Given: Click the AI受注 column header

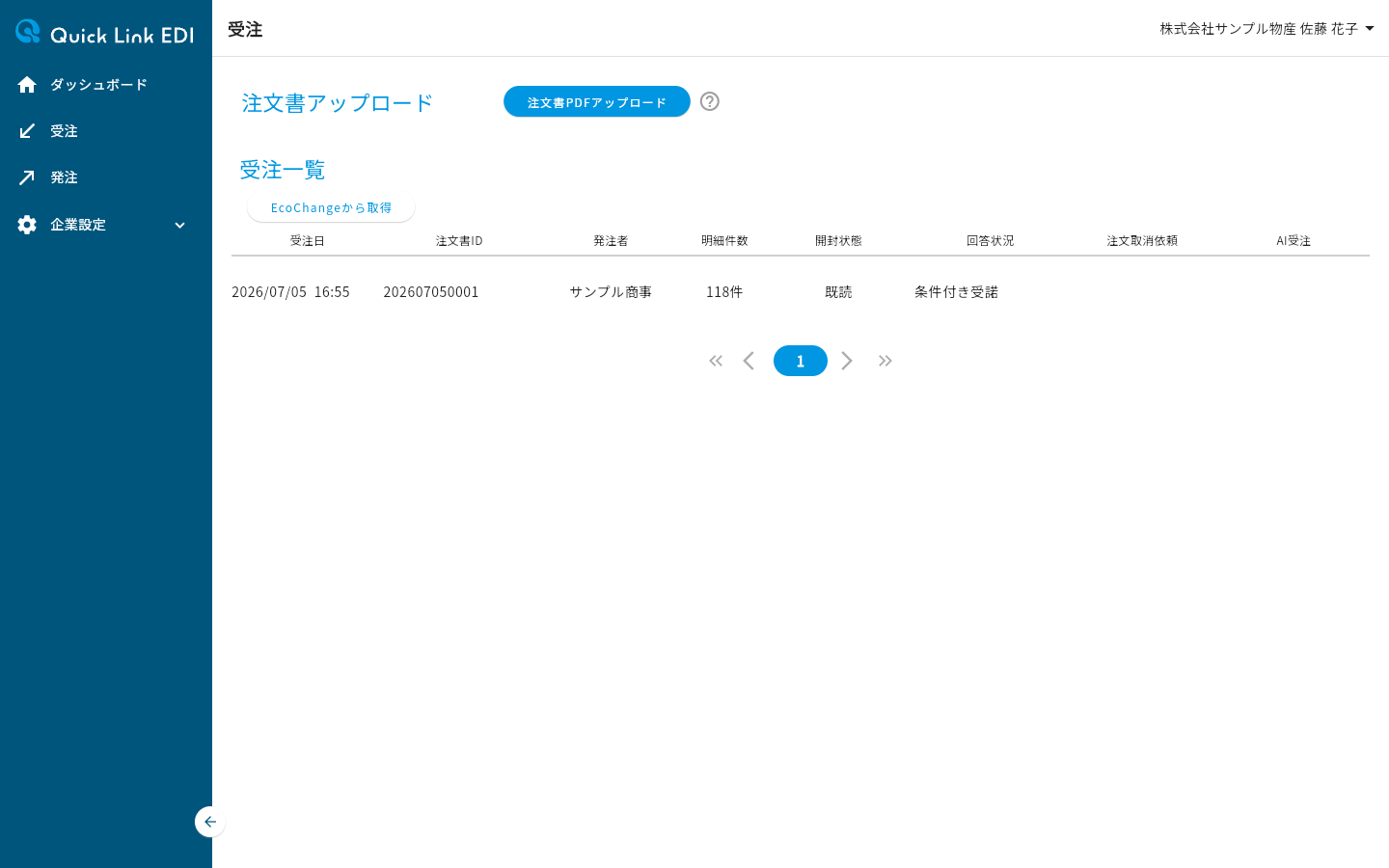Looking at the screenshot, I should click(1294, 241).
